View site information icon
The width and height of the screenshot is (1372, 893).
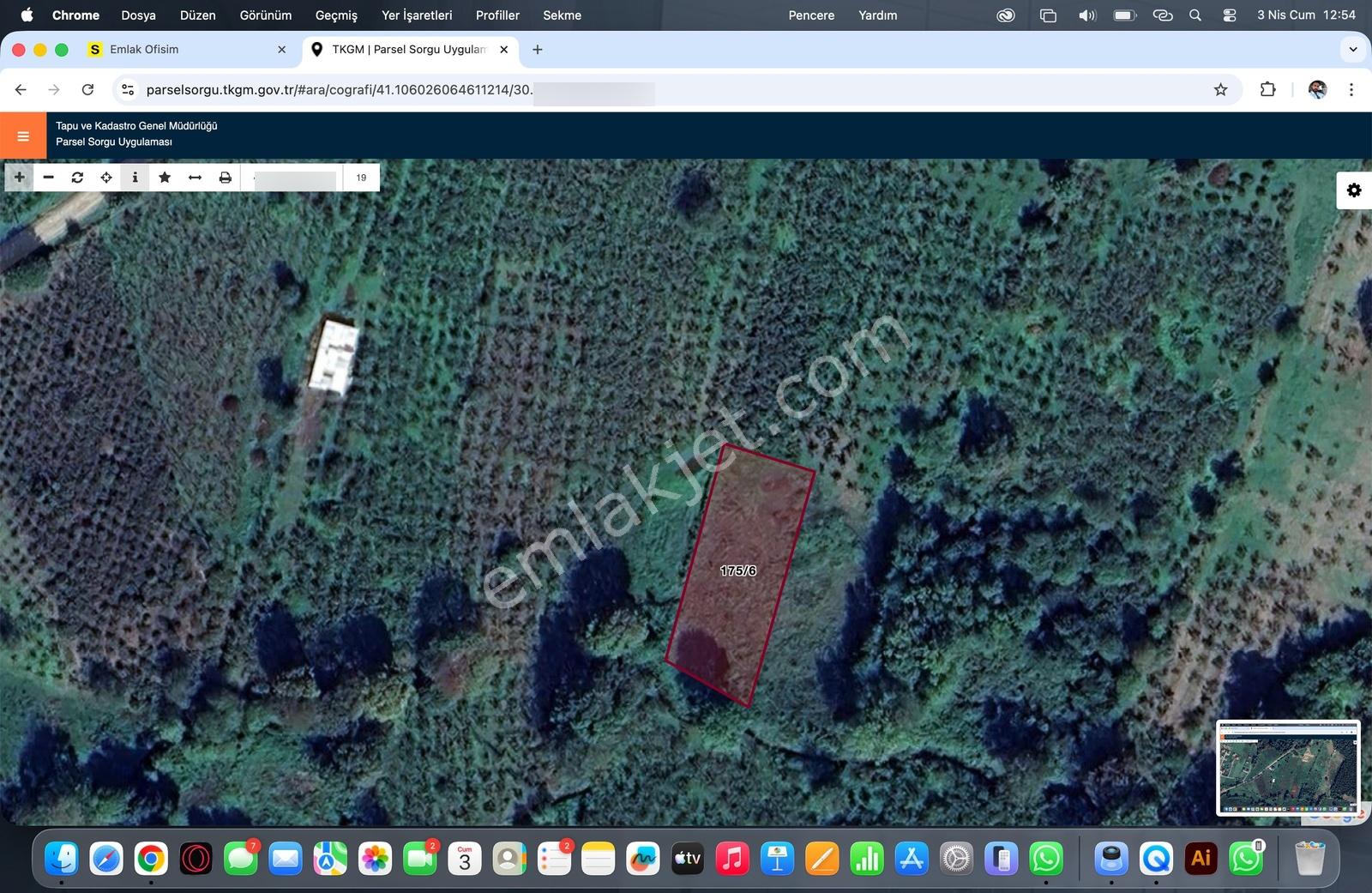pyautogui.click(x=128, y=89)
